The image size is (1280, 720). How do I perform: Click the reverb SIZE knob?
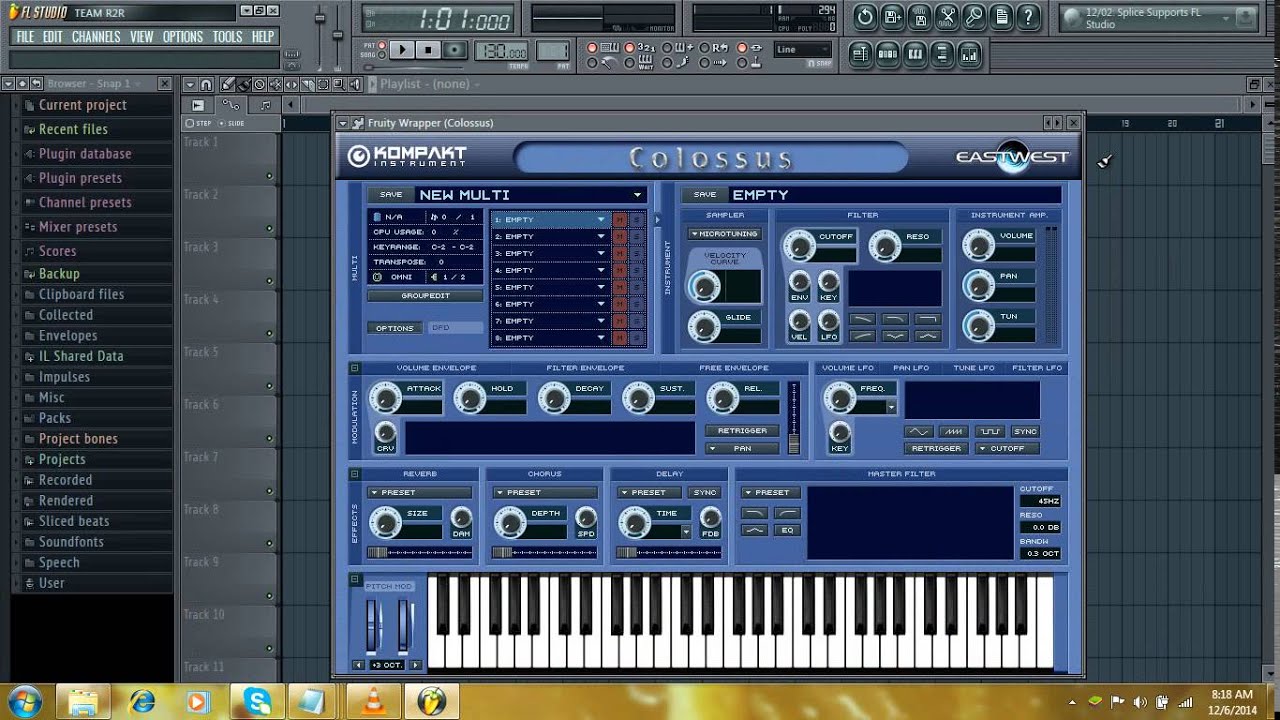pos(385,521)
